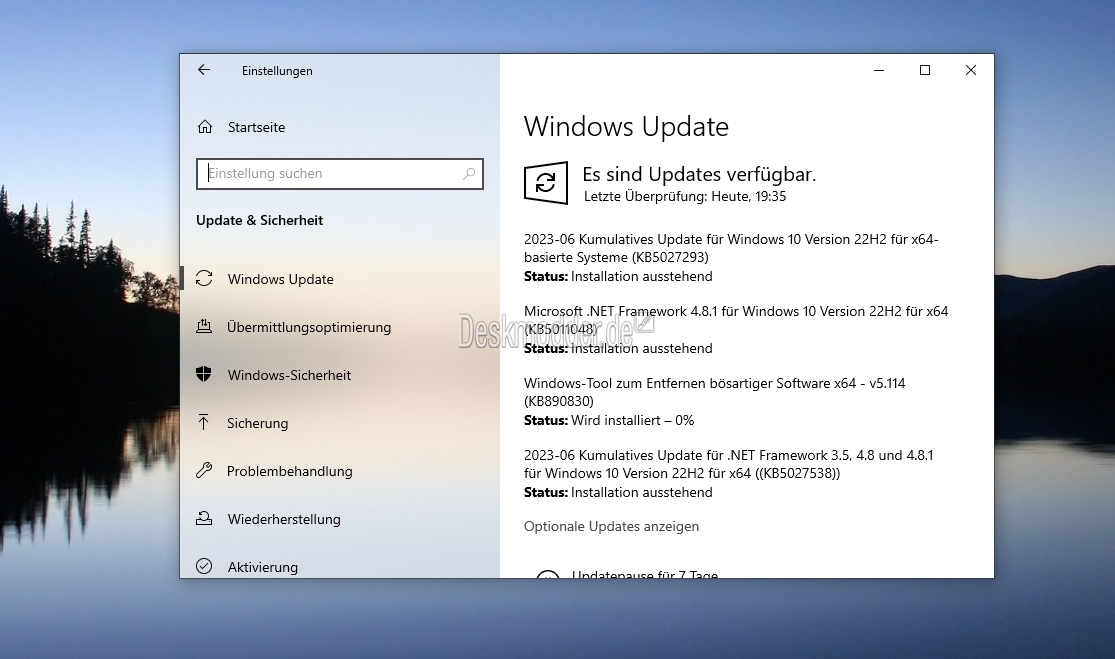Click the Windows-Sicherheit shield icon

pos(204,374)
